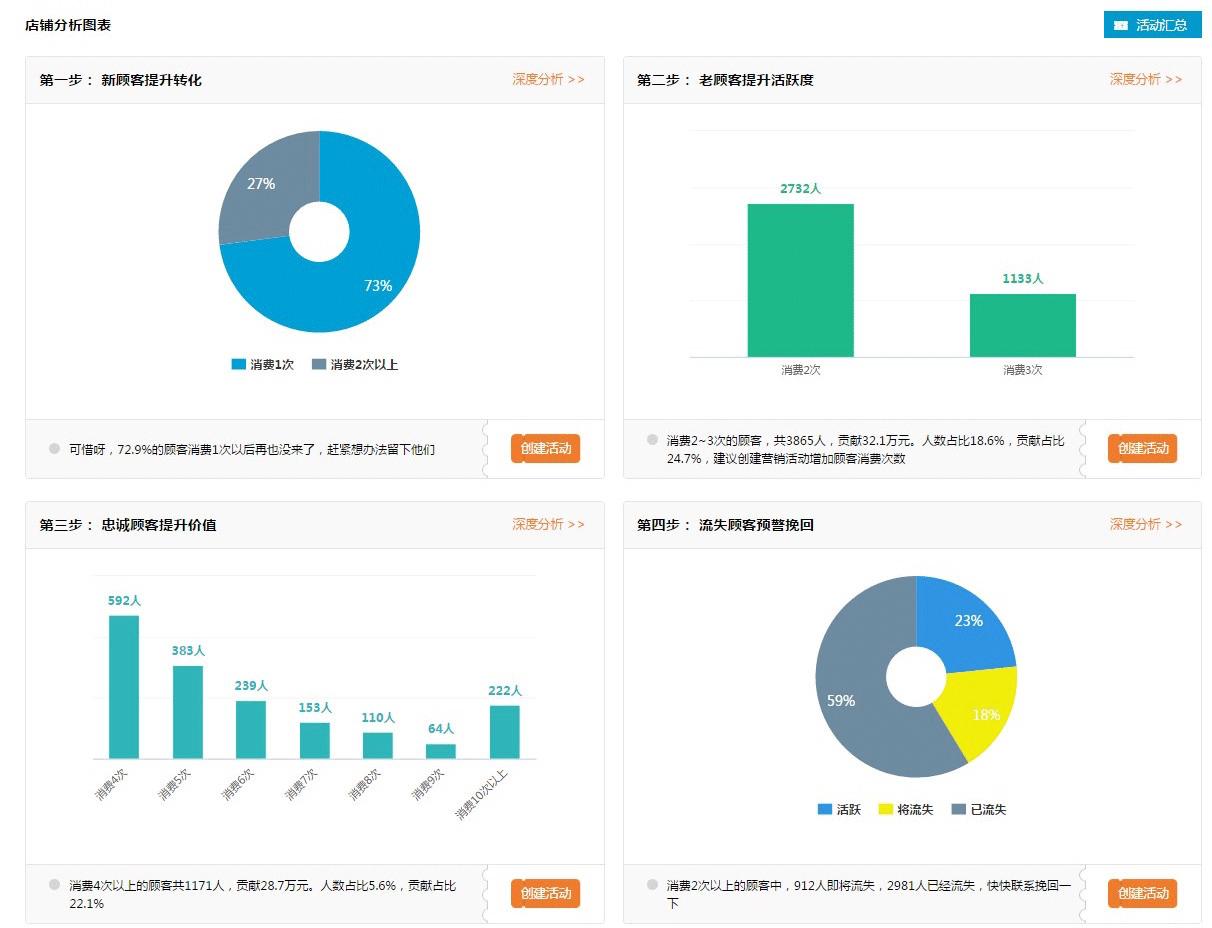Expand 深度分析 for 忠诚顾客提升价值
Viewport: 1212px width, 928px height.
547,524
